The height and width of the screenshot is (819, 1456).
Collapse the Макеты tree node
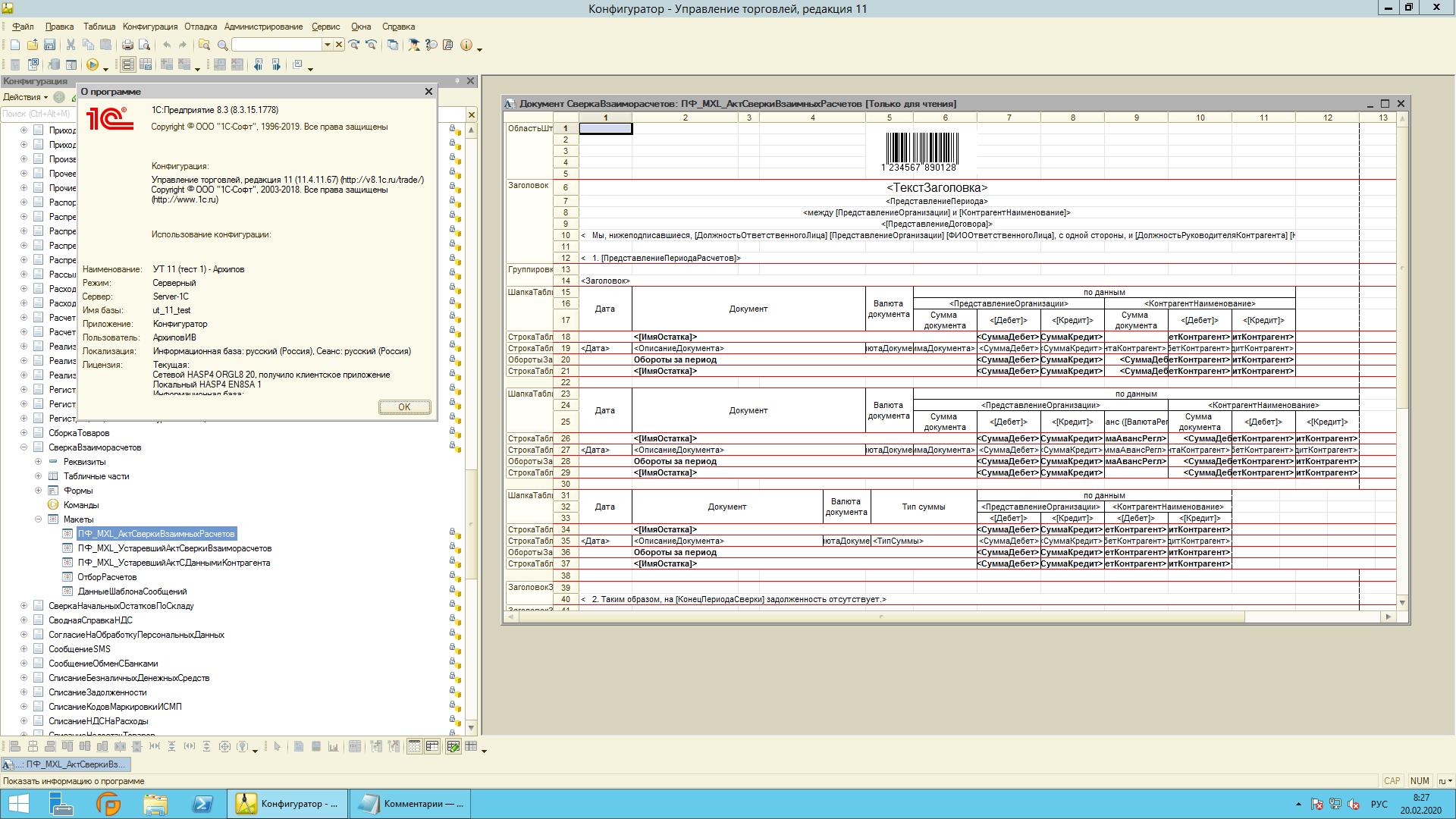click(38, 519)
